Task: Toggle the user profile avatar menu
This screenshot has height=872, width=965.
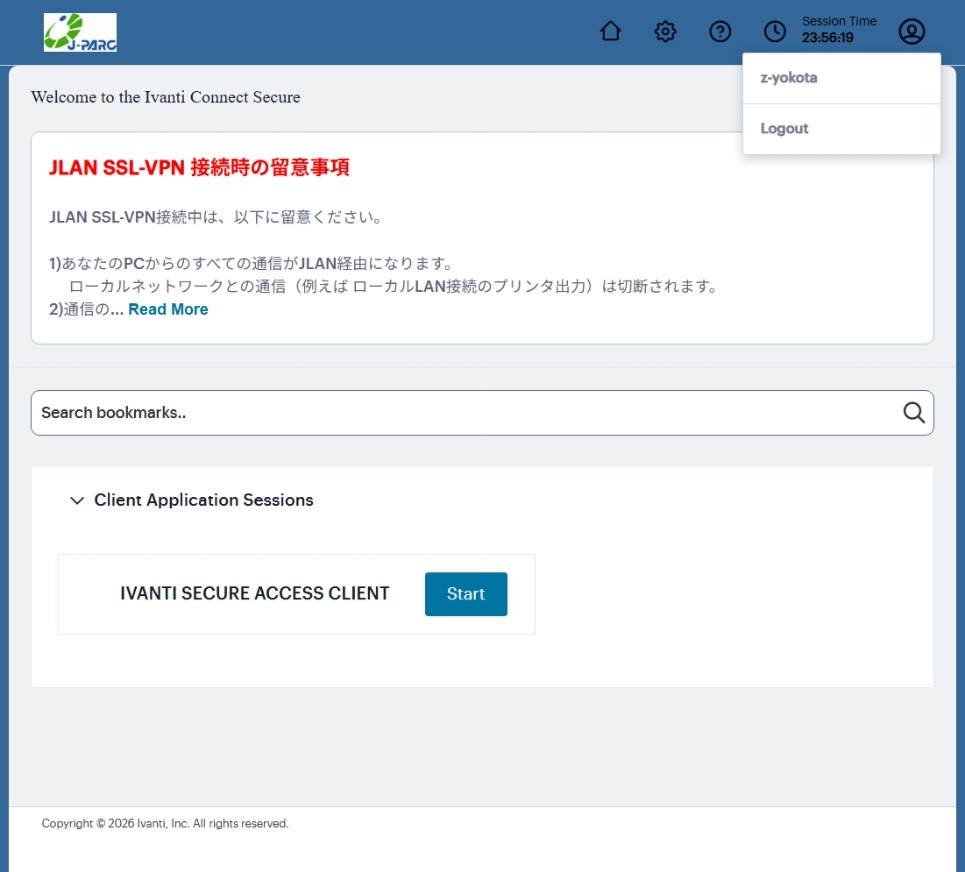Action: coord(911,32)
